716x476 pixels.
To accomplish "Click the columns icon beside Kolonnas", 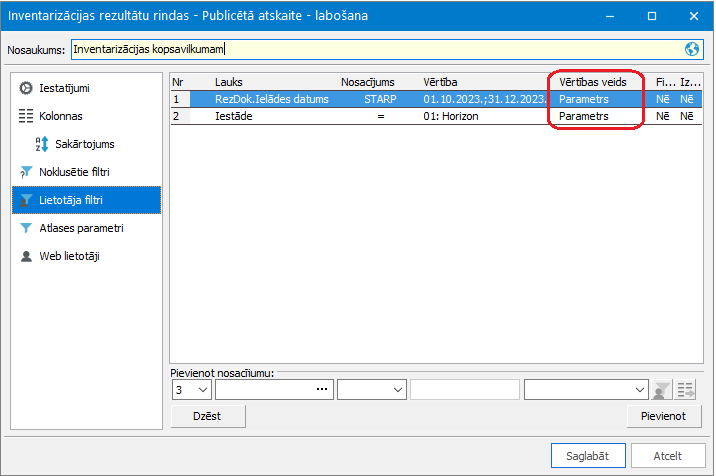I will point(26,116).
